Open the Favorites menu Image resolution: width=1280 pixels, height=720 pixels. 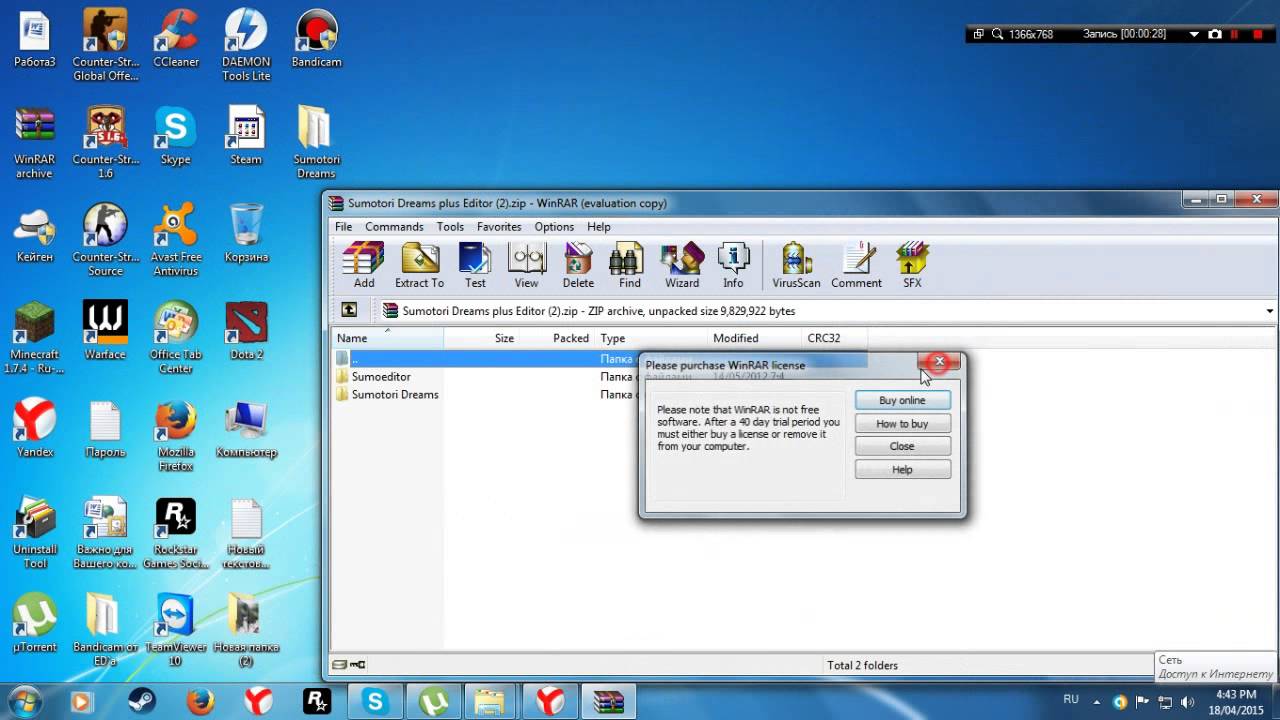pos(499,227)
